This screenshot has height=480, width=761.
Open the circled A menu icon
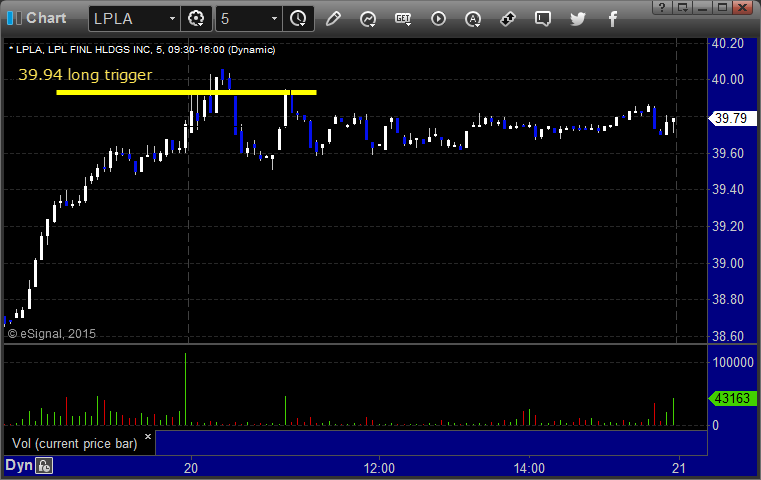click(473, 19)
